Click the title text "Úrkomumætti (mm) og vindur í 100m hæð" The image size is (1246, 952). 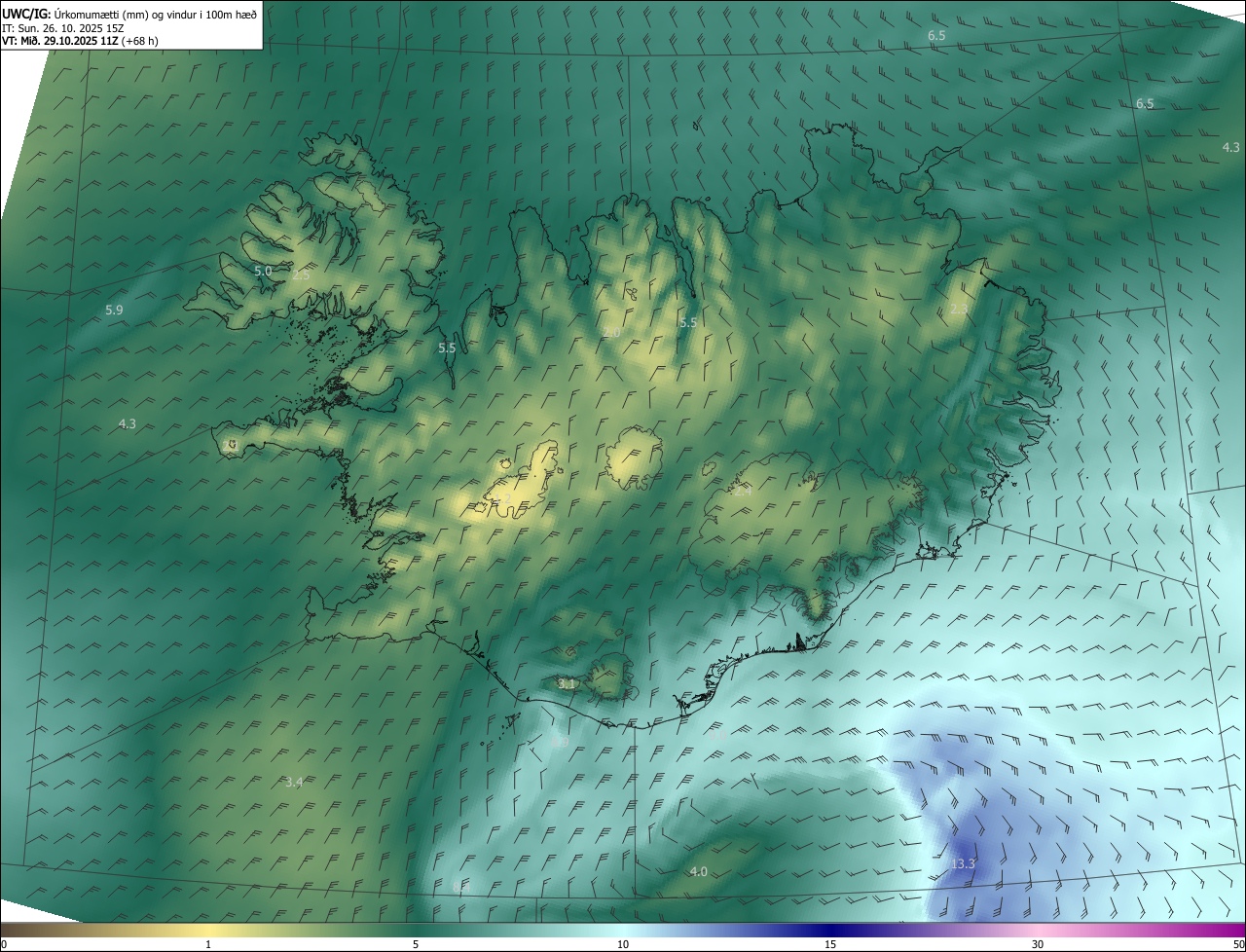click(x=156, y=14)
